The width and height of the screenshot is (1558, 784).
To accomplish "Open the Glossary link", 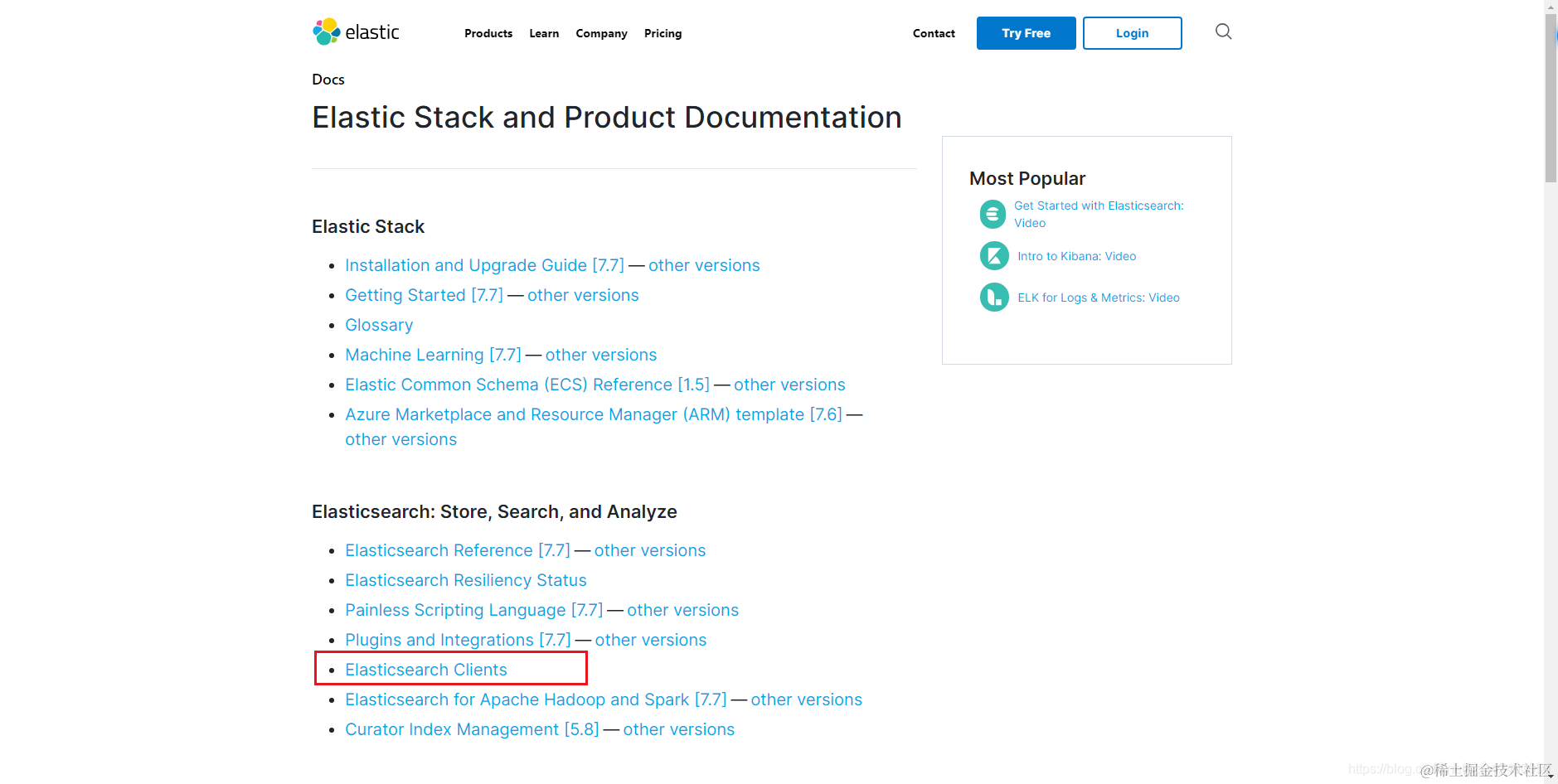I will point(379,325).
